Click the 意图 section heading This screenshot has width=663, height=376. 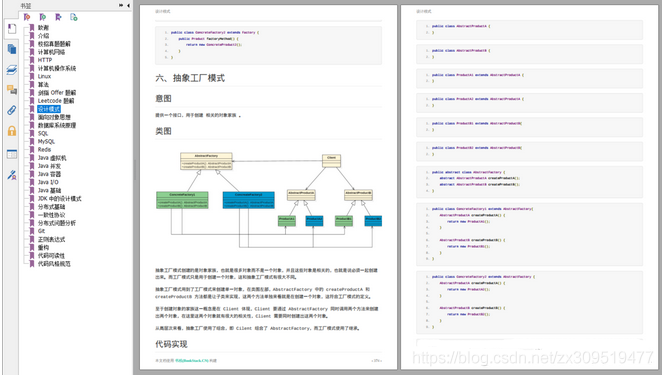coord(163,99)
